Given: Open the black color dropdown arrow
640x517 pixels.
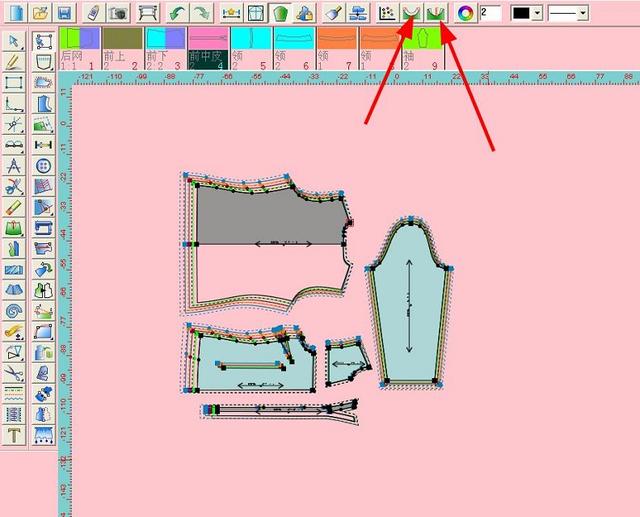Looking at the screenshot, I should 537,13.
